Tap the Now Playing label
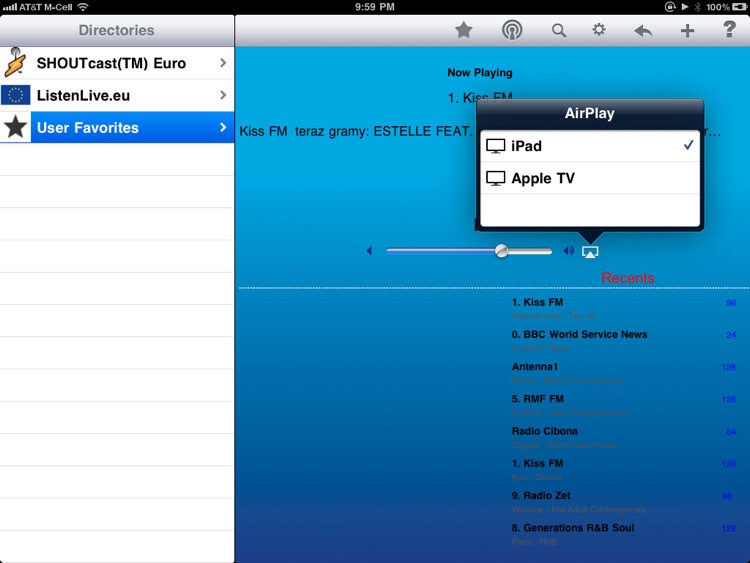This screenshot has height=563, width=750. (x=480, y=73)
